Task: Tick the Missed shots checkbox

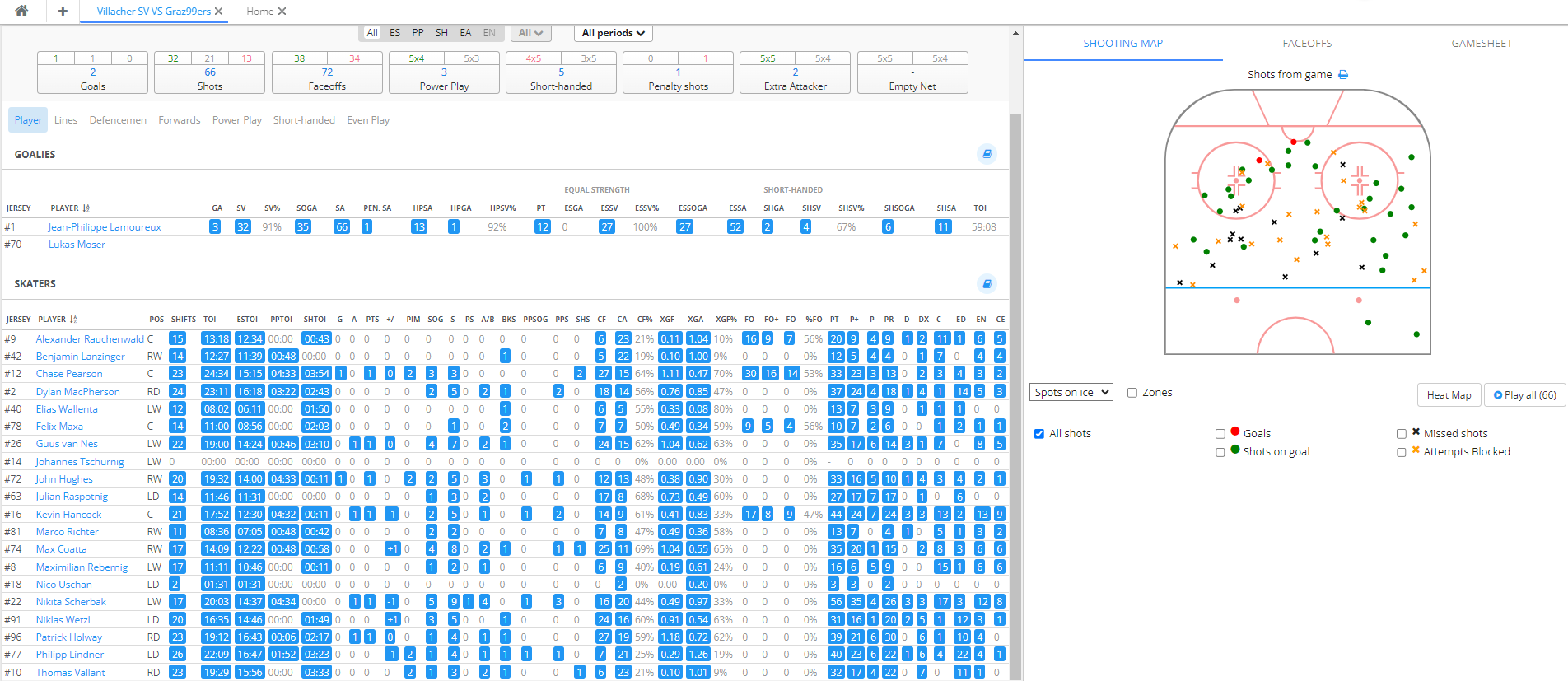Action: point(1402,434)
